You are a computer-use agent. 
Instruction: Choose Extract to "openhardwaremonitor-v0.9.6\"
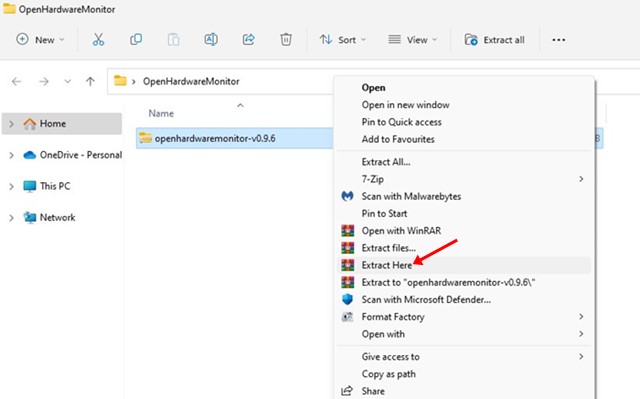click(x=464, y=282)
